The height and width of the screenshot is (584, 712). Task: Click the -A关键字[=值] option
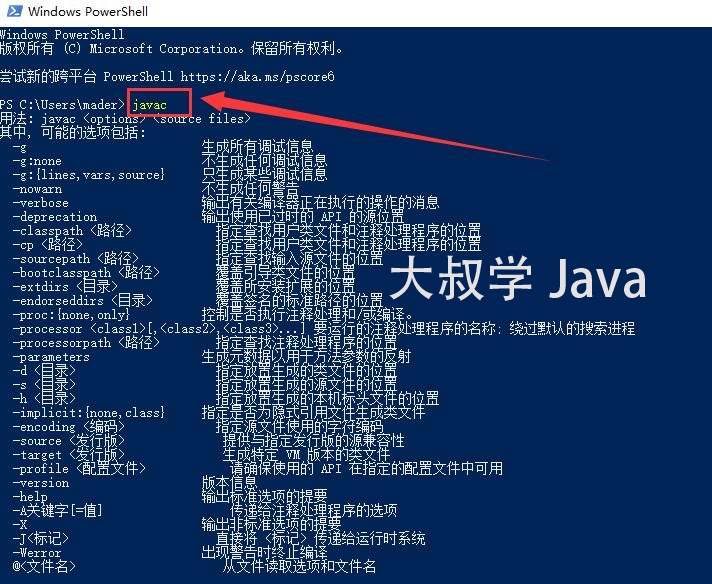[58, 510]
